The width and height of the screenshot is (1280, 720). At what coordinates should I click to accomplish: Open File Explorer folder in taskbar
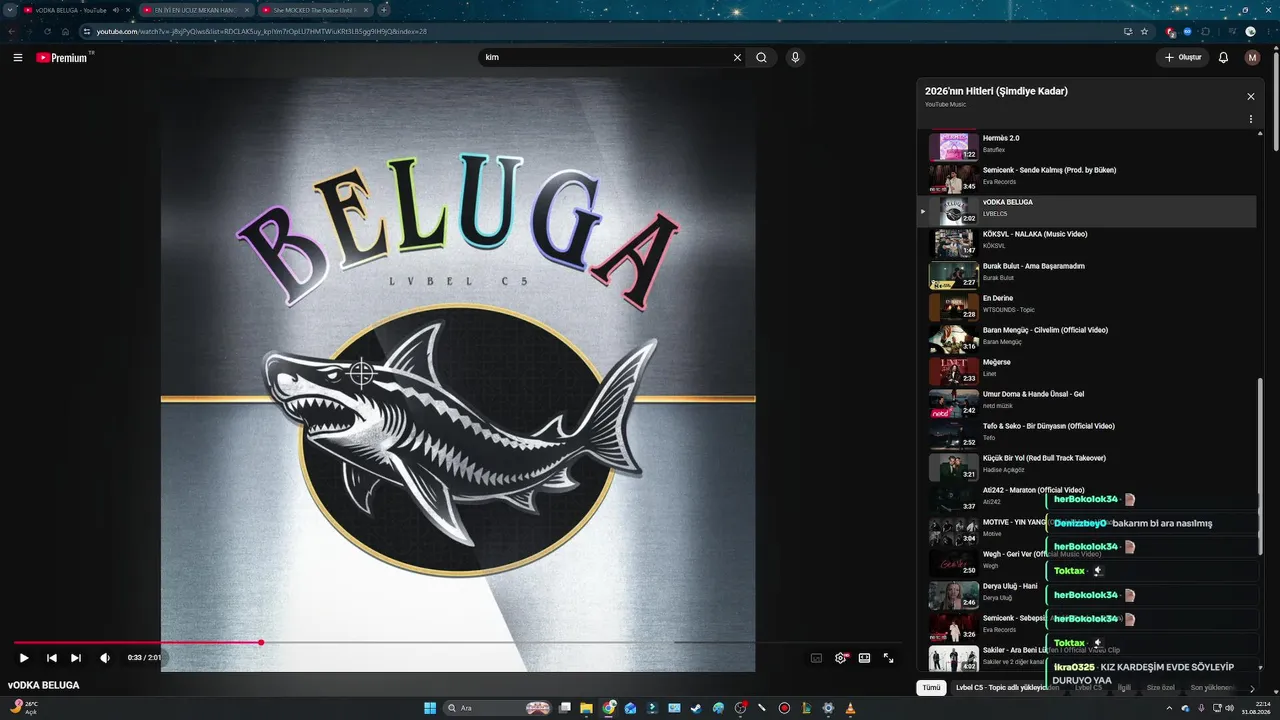586,708
